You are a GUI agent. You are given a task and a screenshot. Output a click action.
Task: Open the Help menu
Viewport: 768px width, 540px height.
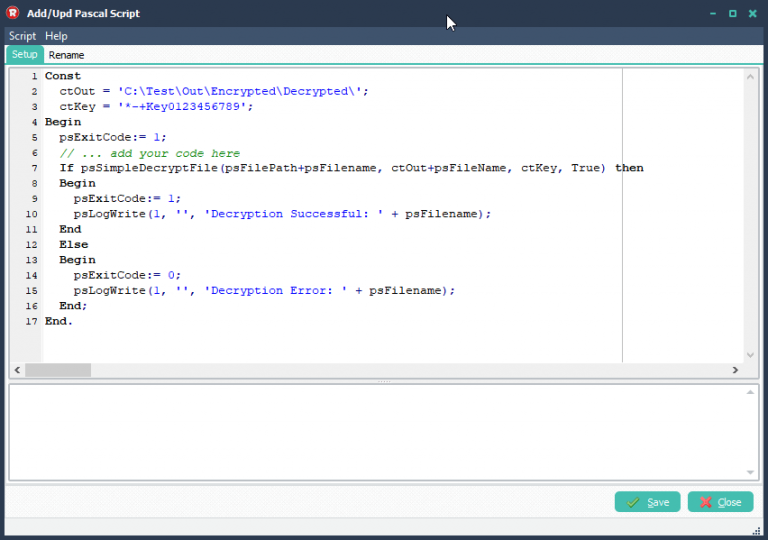click(56, 36)
